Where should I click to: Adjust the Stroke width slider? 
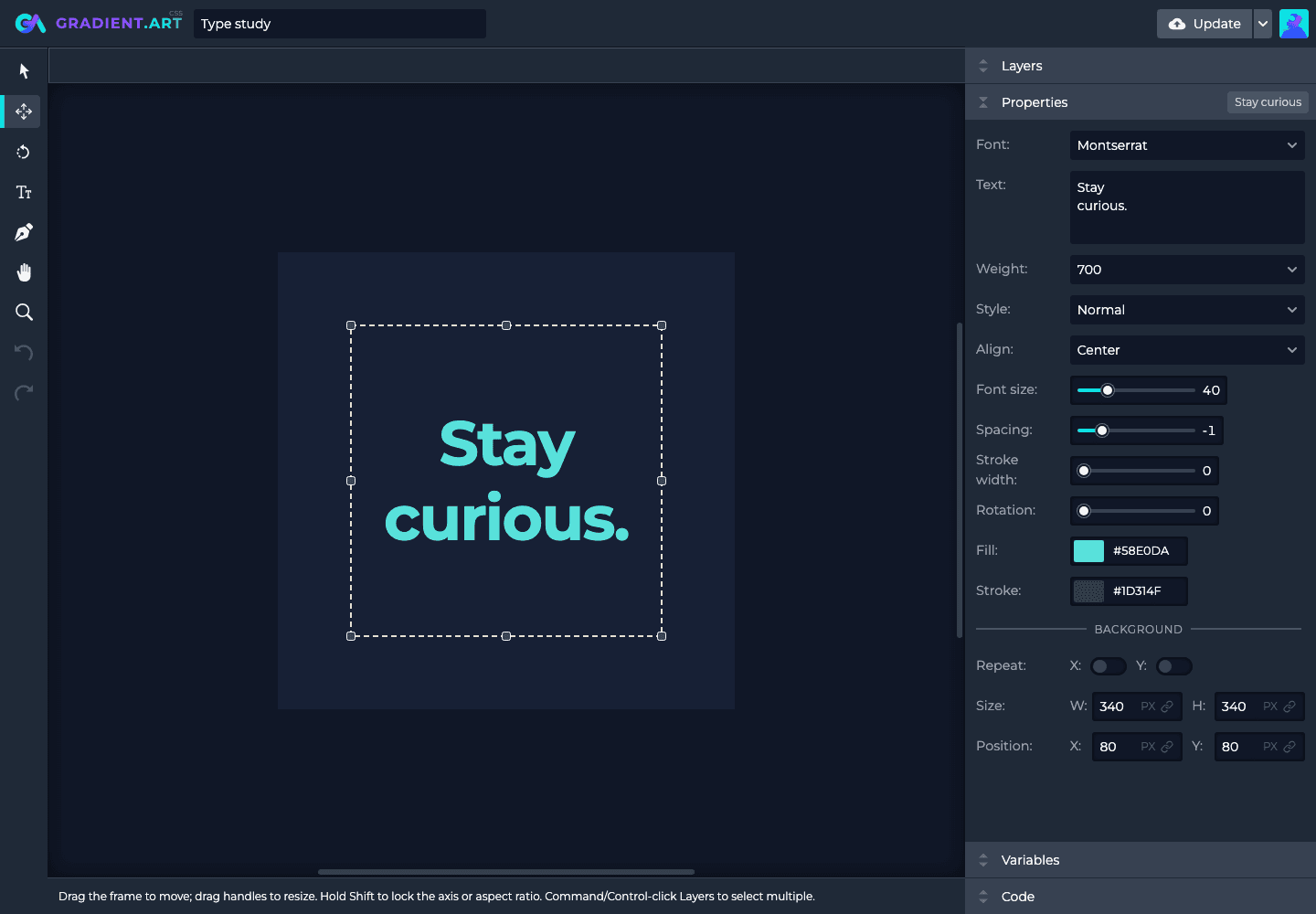click(1136, 471)
